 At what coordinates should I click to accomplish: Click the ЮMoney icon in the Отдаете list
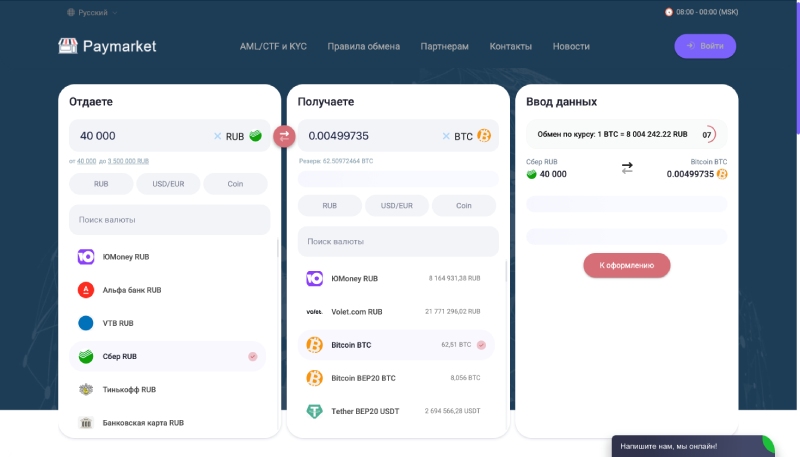[x=86, y=257]
